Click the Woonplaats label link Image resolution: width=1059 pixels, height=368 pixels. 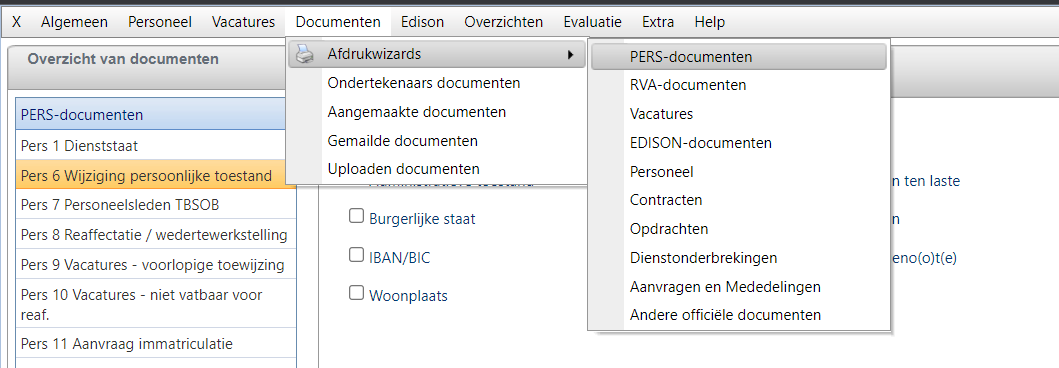point(408,296)
